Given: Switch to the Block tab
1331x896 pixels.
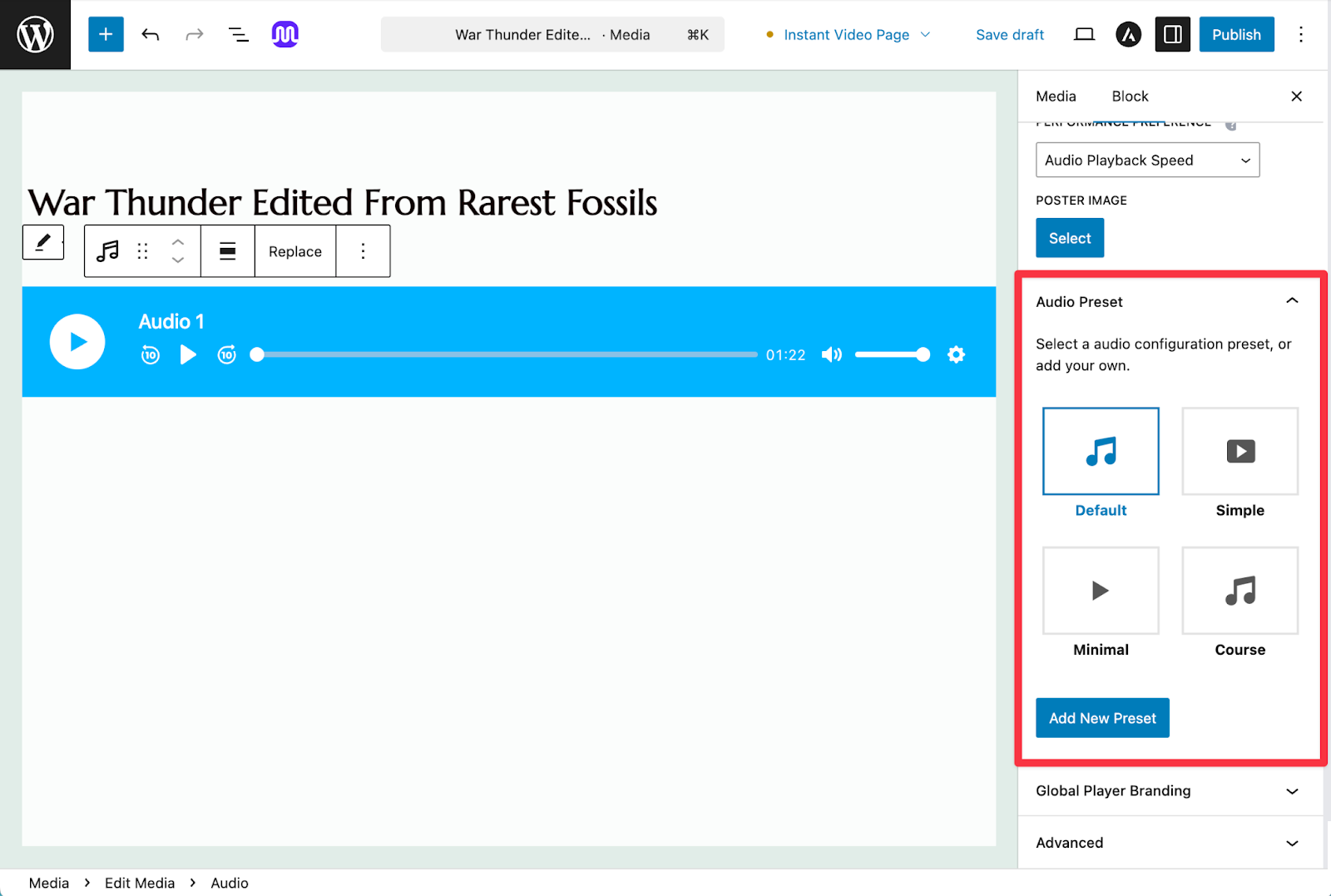Looking at the screenshot, I should [x=1130, y=97].
